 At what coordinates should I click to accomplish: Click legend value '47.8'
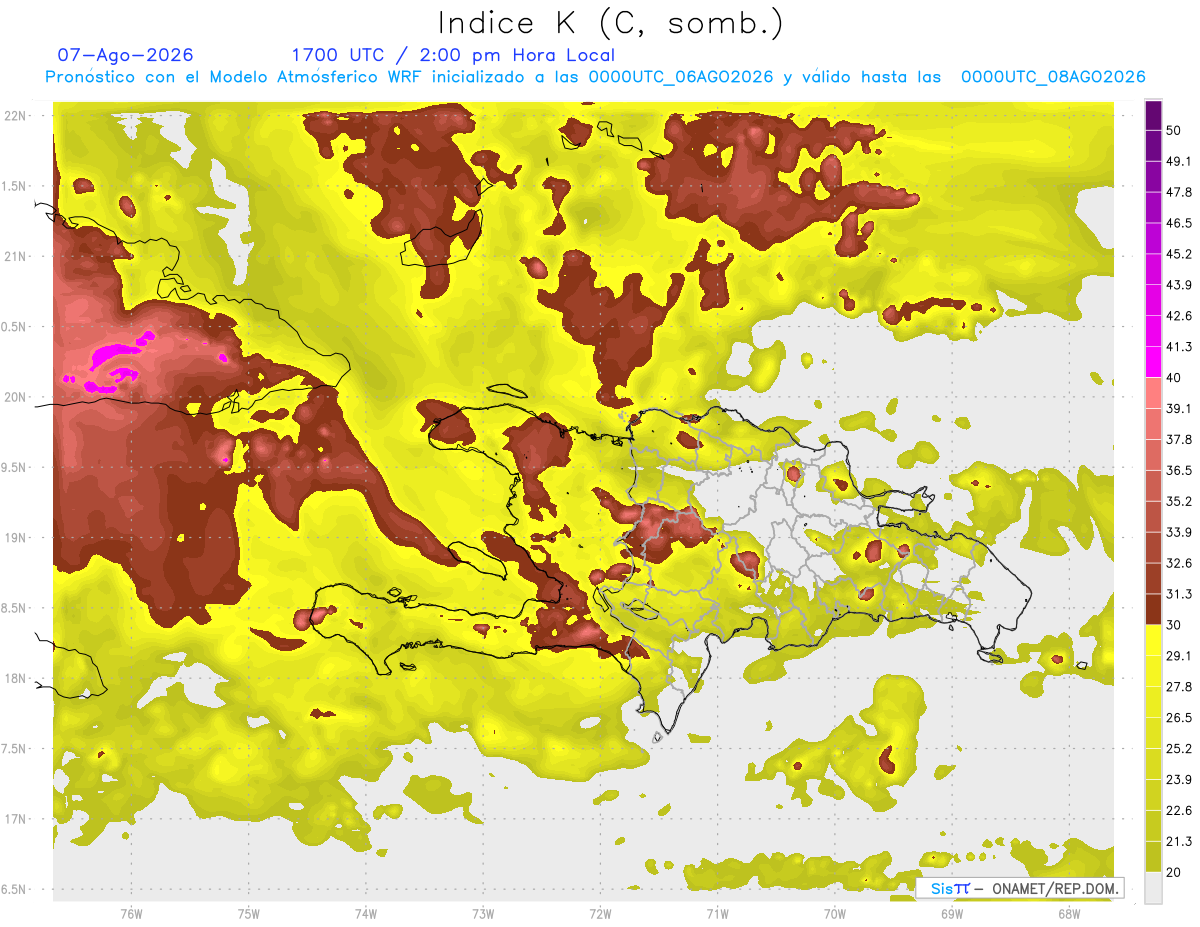1178,192
